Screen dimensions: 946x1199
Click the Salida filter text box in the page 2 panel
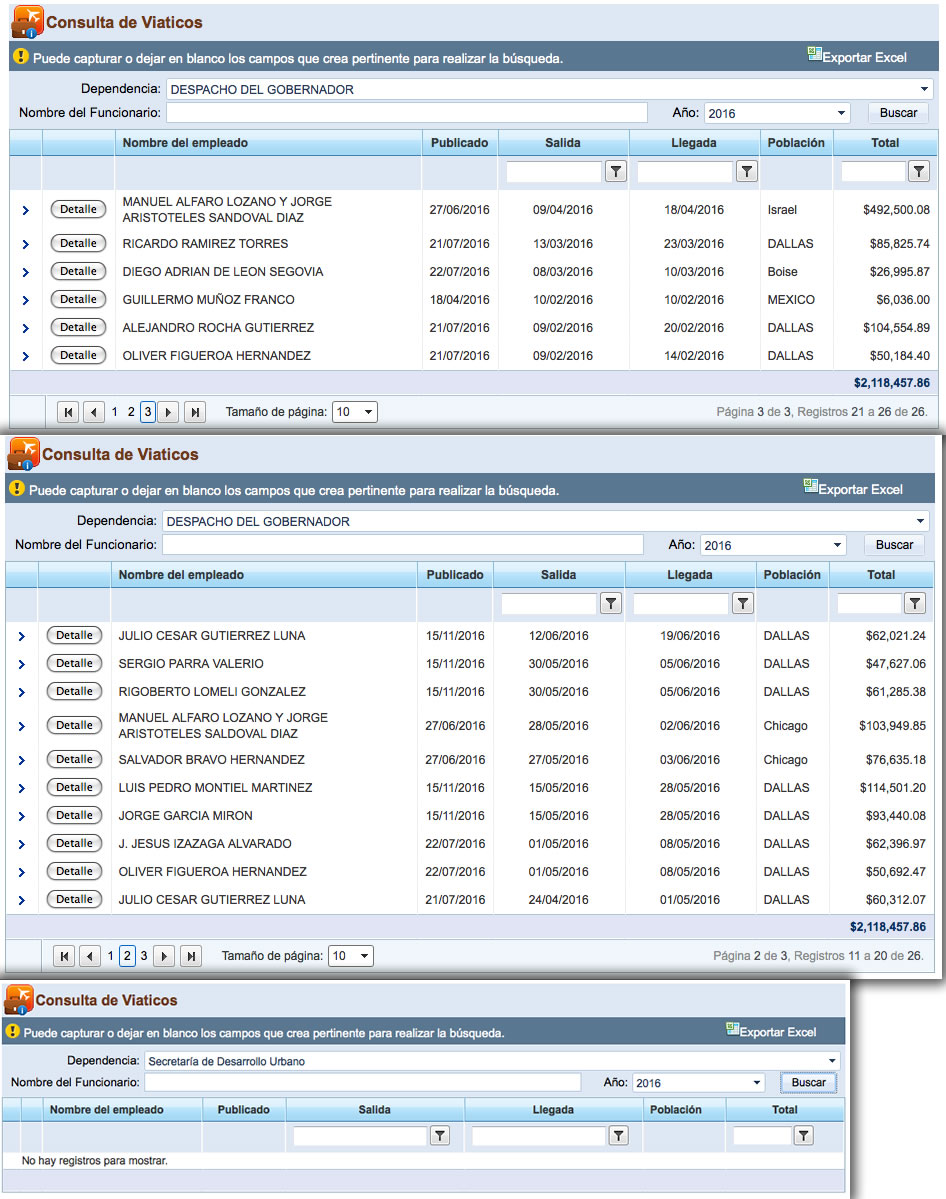pyautogui.click(x=549, y=603)
